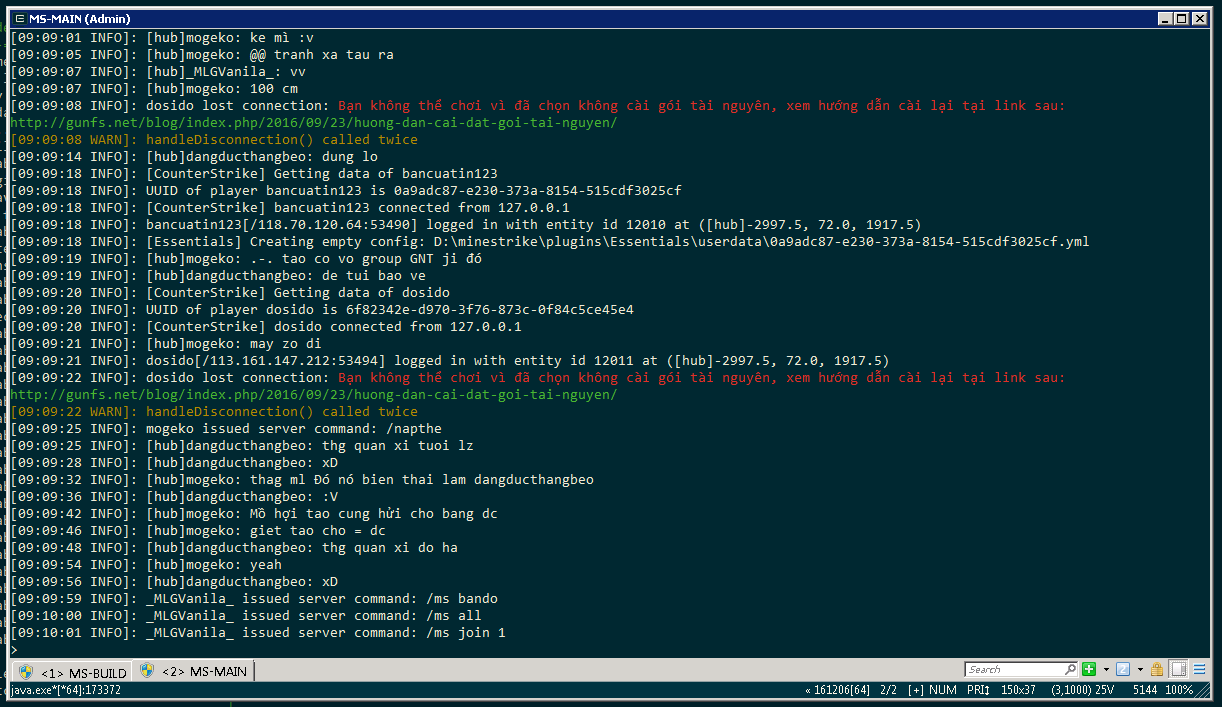This screenshot has height=707, width=1222.
Task: Open the ConEmu system menu icon in title bar
Action: click(19, 18)
